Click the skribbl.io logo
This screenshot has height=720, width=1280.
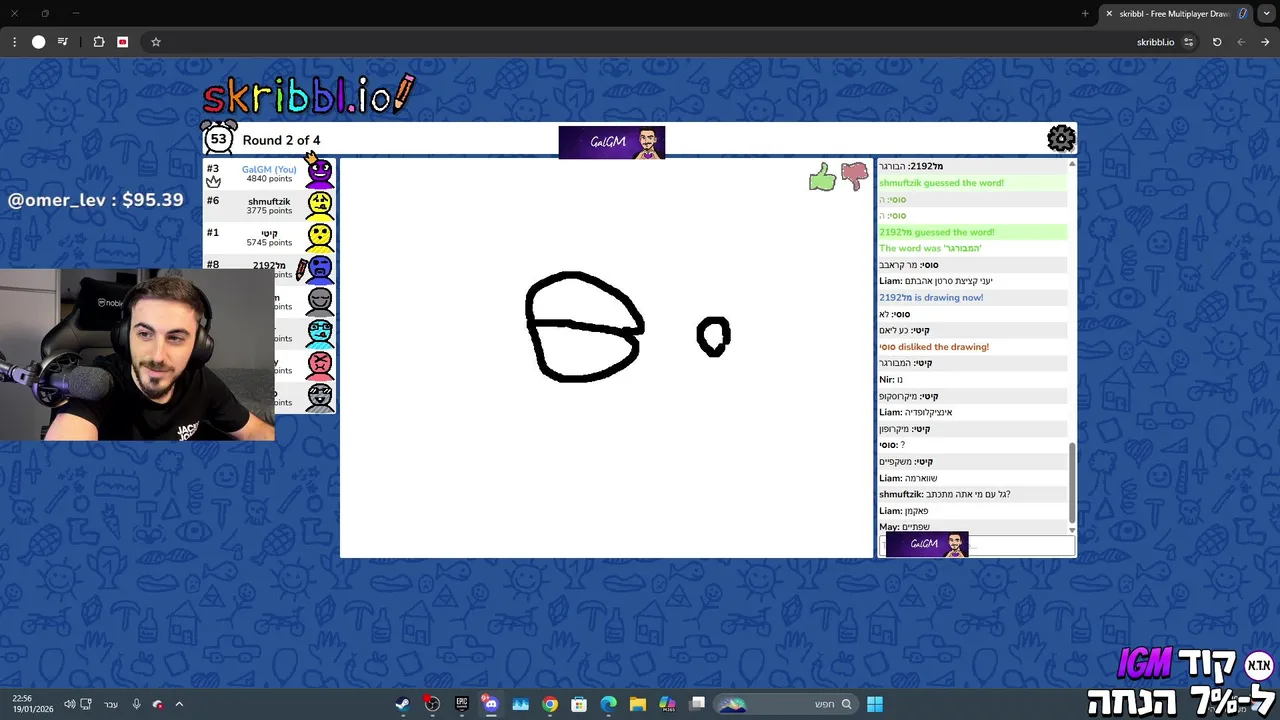tap(308, 95)
